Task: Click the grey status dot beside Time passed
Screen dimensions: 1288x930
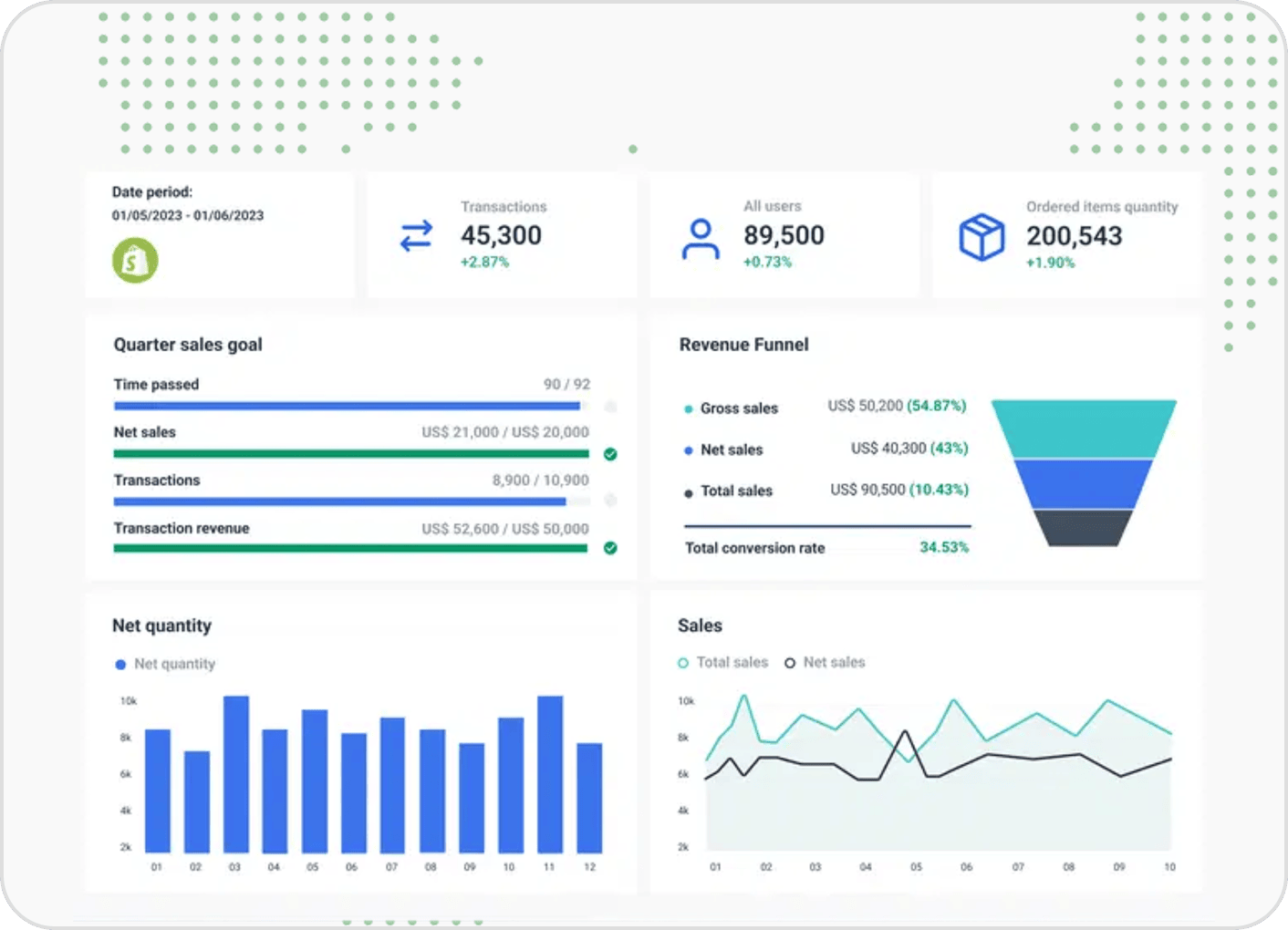Action: click(x=610, y=407)
